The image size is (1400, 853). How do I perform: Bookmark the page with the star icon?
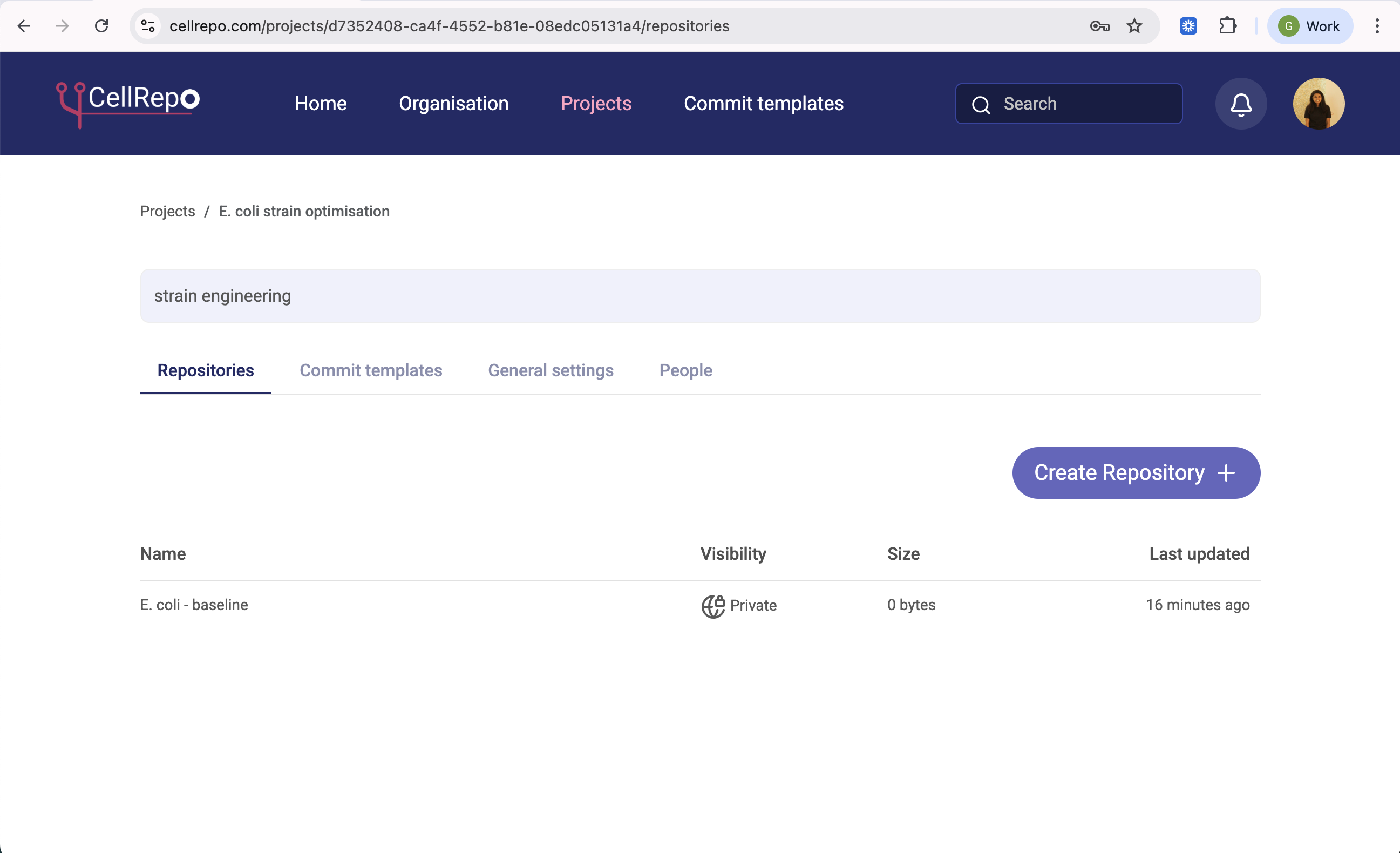coord(1134,25)
